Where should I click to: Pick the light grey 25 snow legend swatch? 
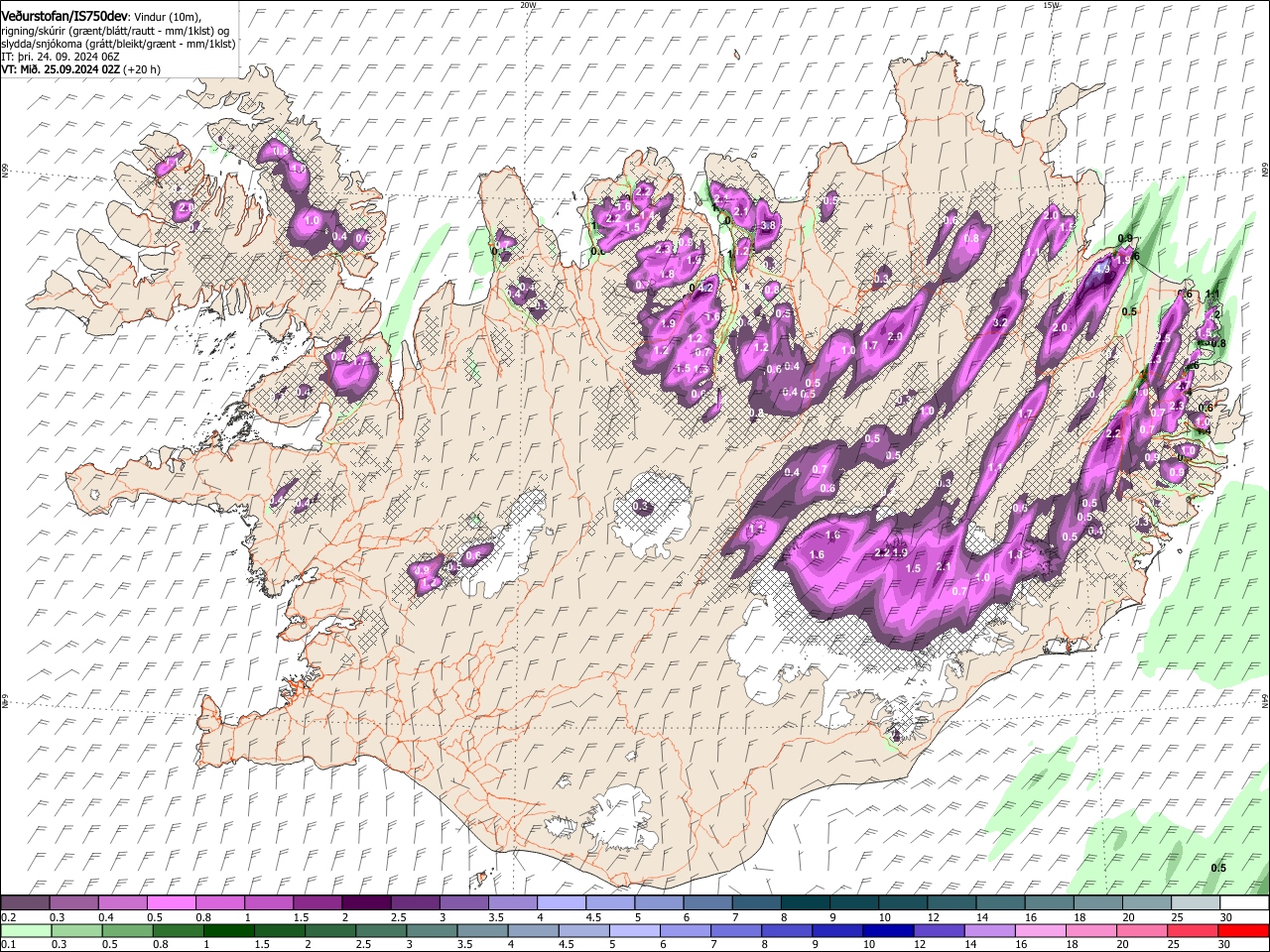(1195, 903)
